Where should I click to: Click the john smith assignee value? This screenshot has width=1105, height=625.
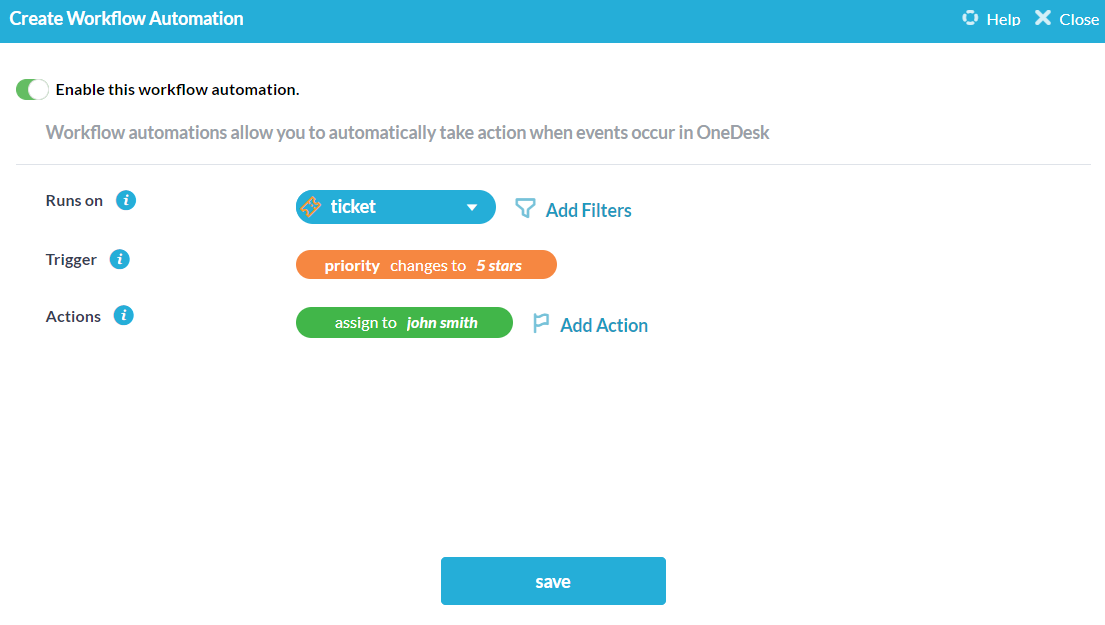(x=442, y=323)
